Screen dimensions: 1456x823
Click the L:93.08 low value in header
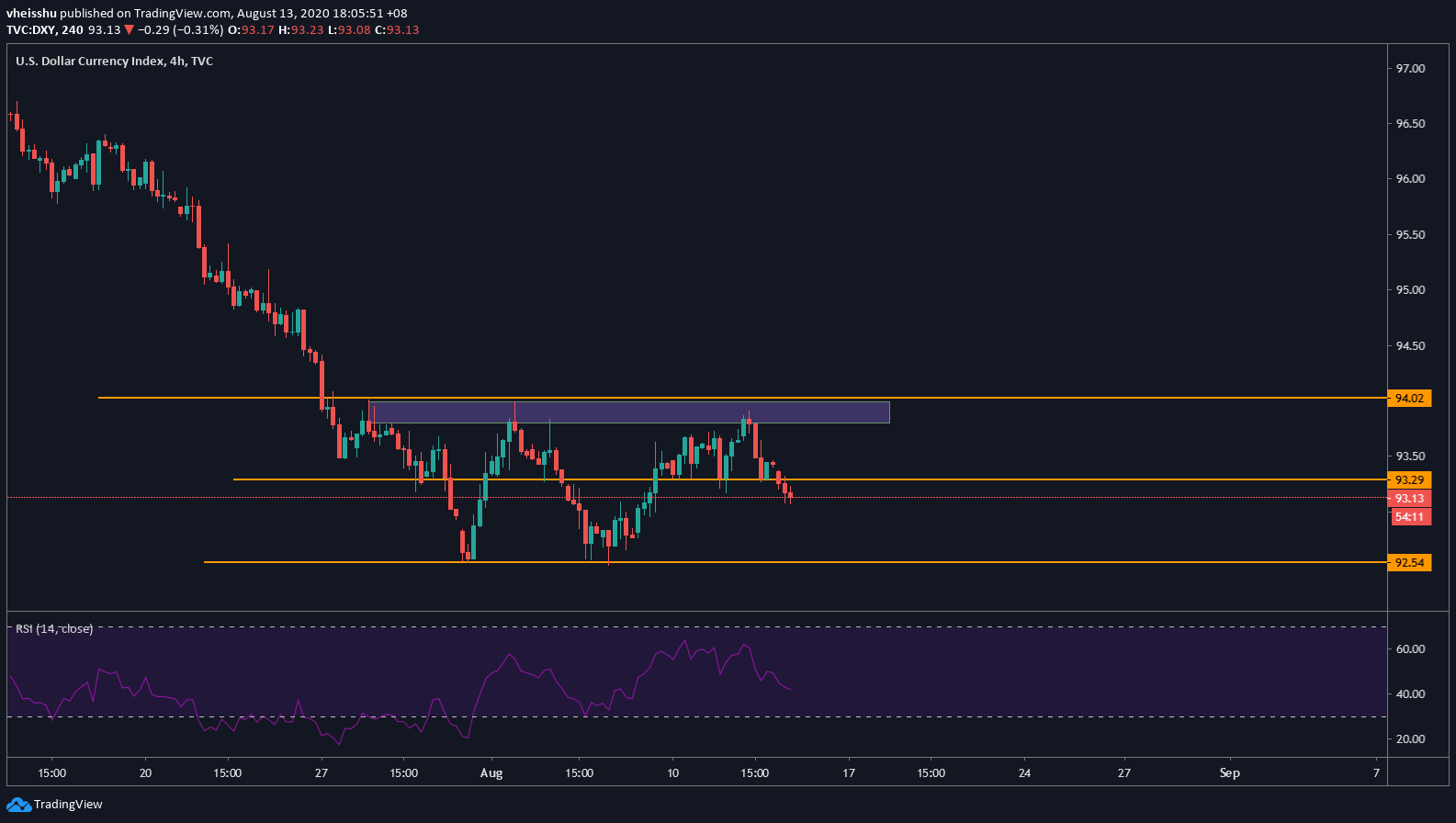point(350,30)
